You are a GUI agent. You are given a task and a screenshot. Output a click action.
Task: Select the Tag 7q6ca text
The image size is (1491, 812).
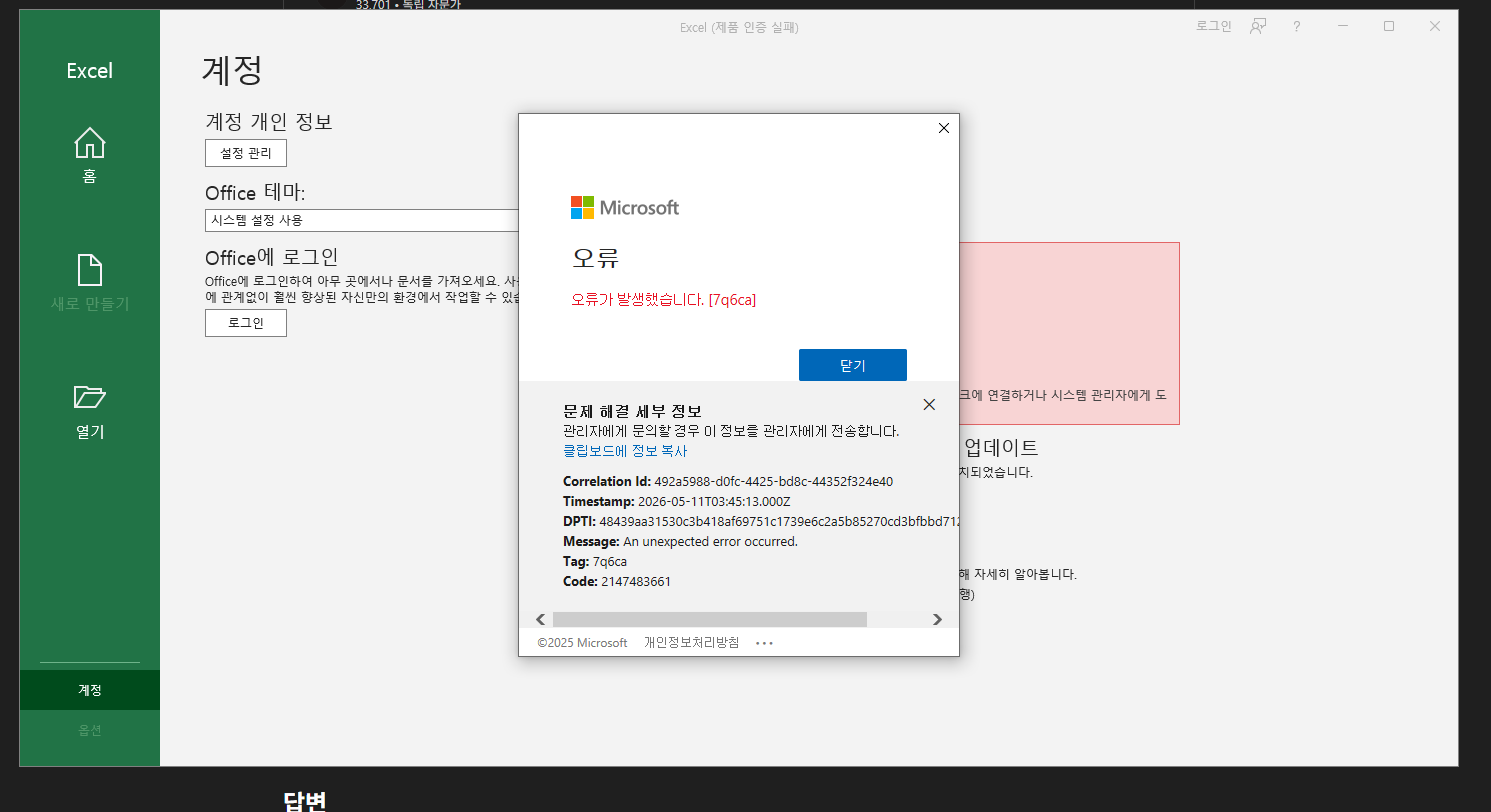610,561
